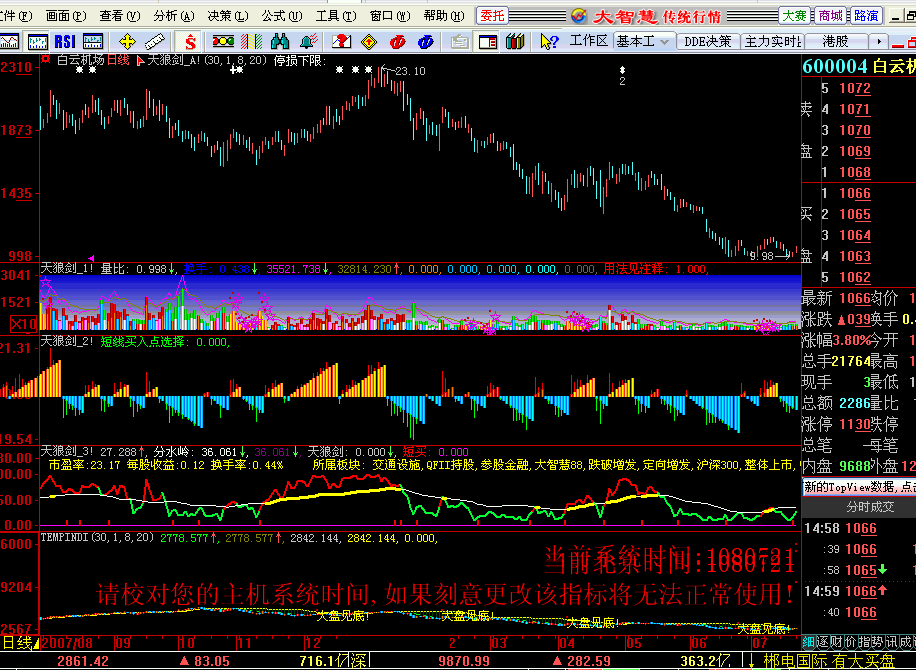Open the 分析(A) menu
This screenshot has width=916, height=670.
click(x=174, y=16)
